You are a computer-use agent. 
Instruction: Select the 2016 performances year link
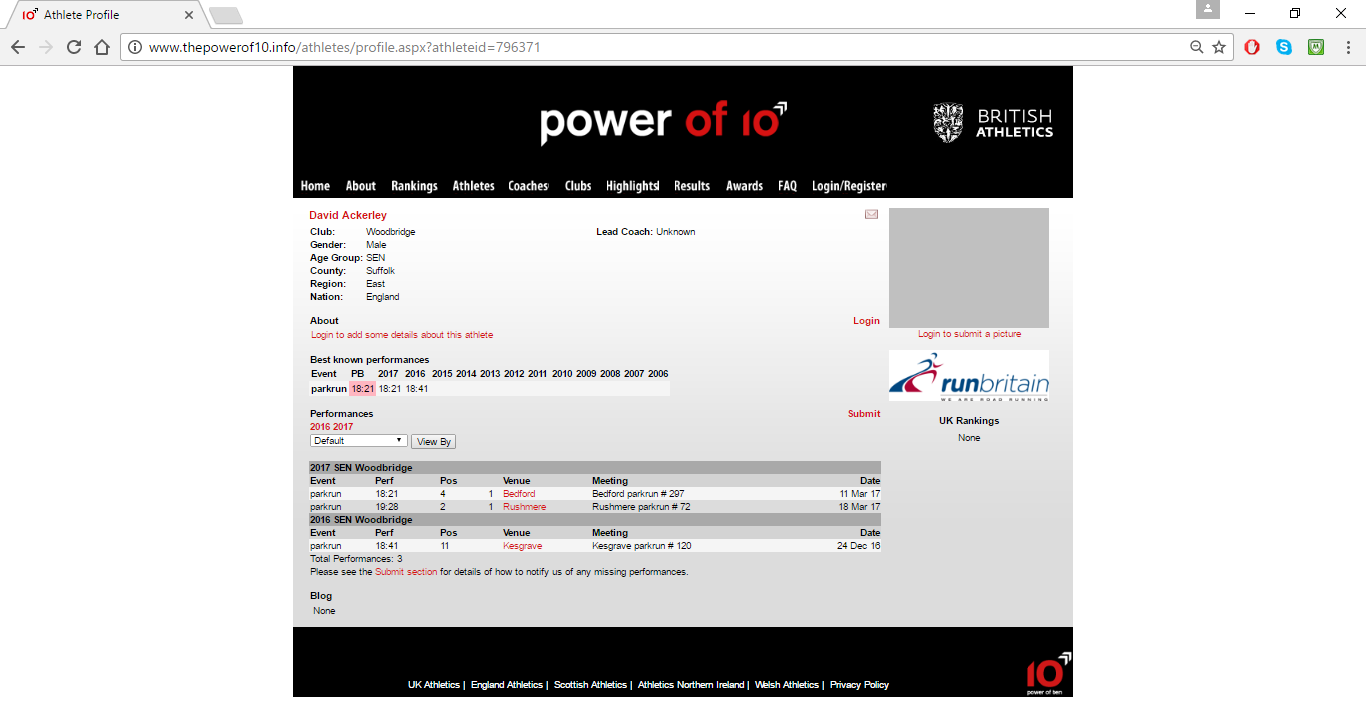pyautogui.click(x=320, y=427)
